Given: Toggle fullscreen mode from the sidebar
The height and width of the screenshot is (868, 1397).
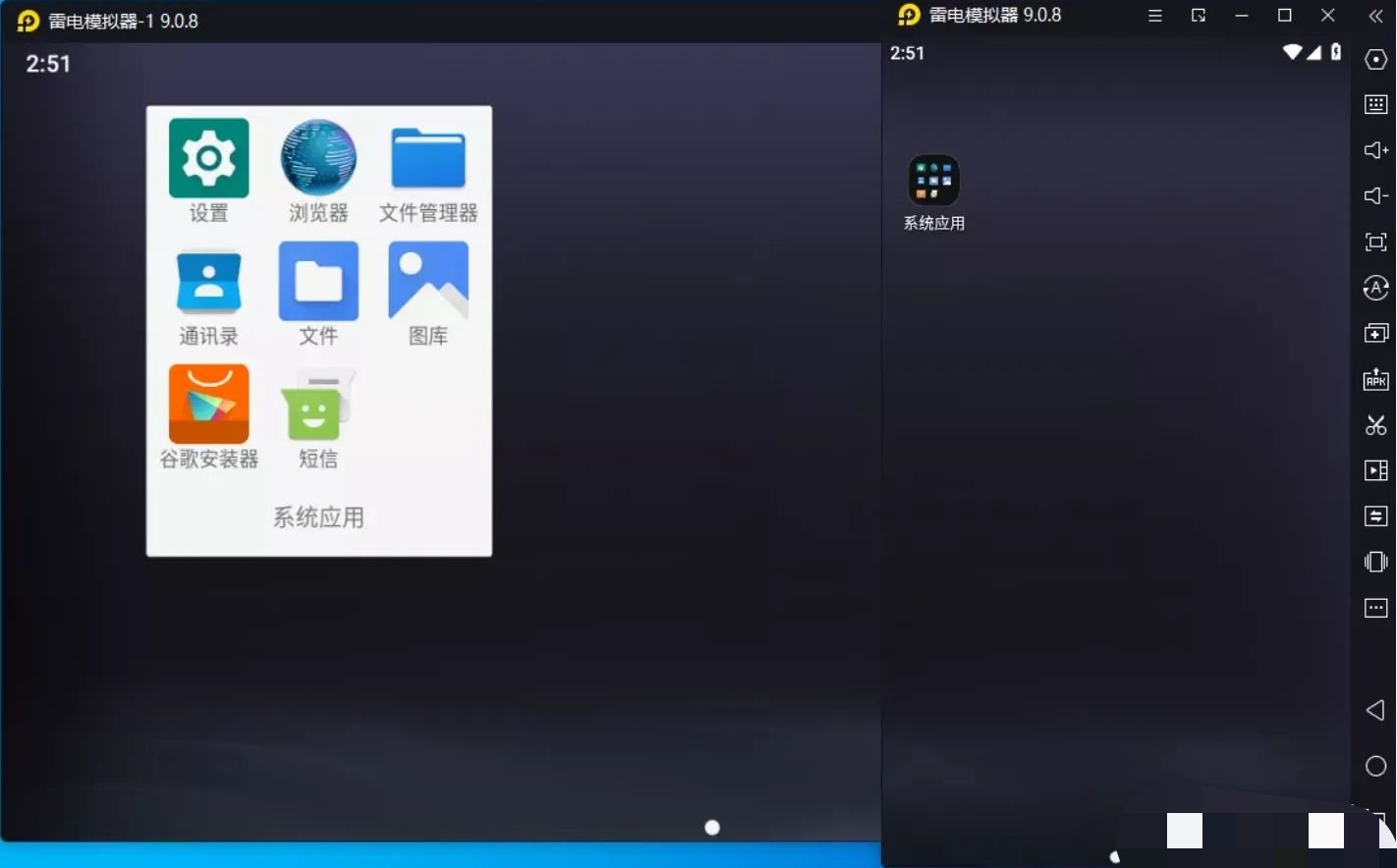Looking at the screenshot, I should (1375, 243).
